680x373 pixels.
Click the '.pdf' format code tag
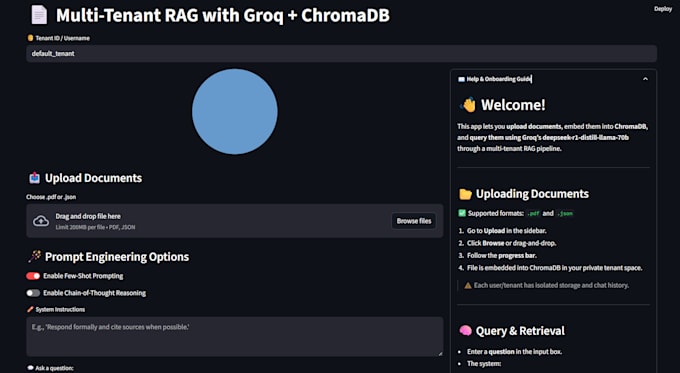533,213
